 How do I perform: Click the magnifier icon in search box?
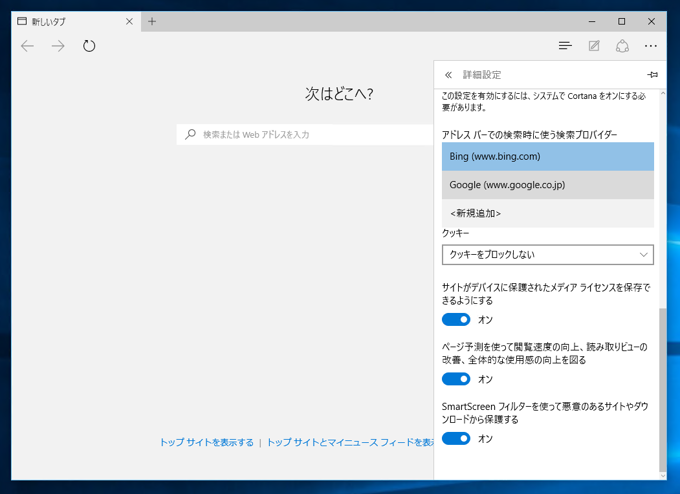[x=190, y=134]
